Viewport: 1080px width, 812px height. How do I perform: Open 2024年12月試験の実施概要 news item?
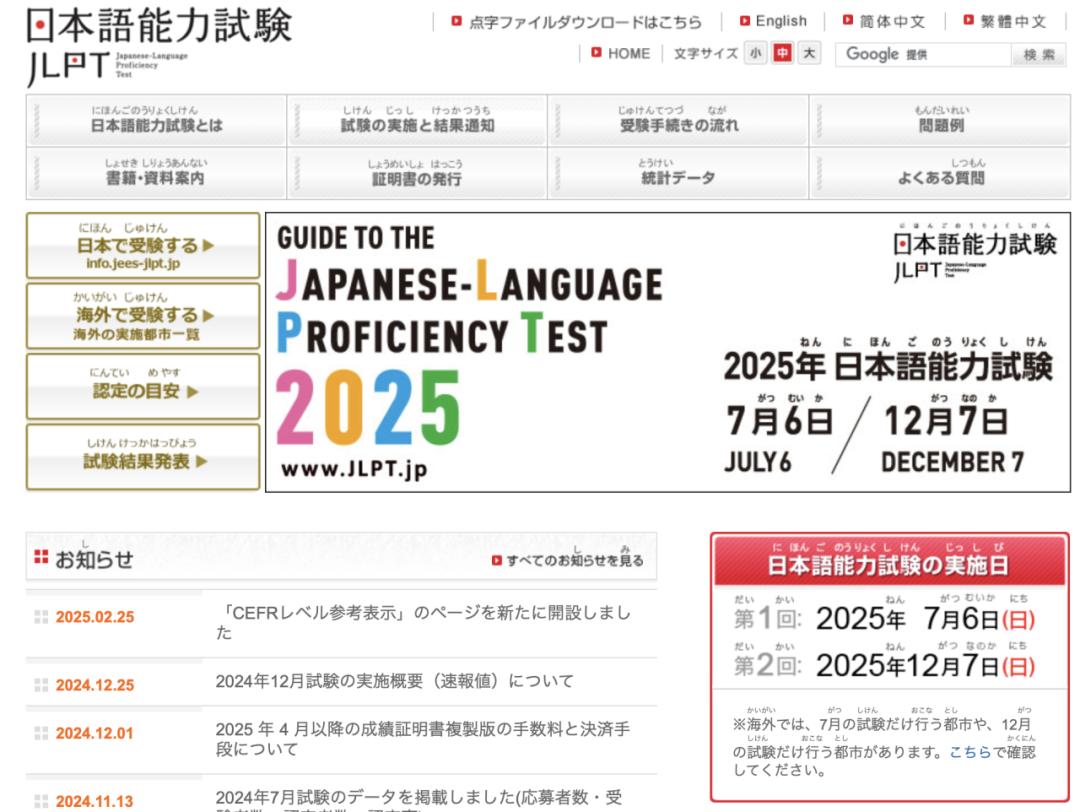[x=394, y=681]
